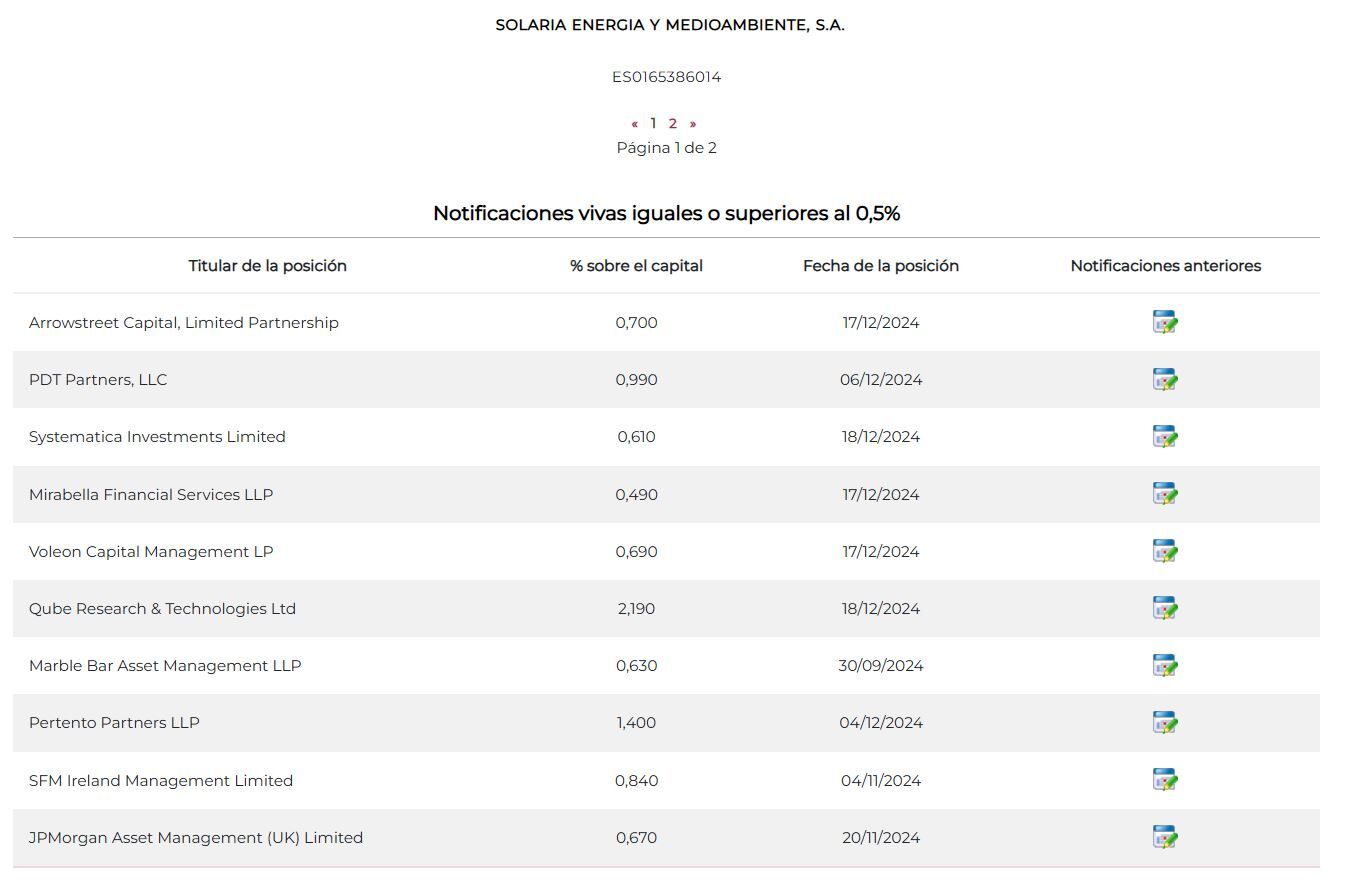The width and height of the screenshot is (1371, 882).
Task: View Systematica Investments previous notifications icon
Action: [1165, 437]
